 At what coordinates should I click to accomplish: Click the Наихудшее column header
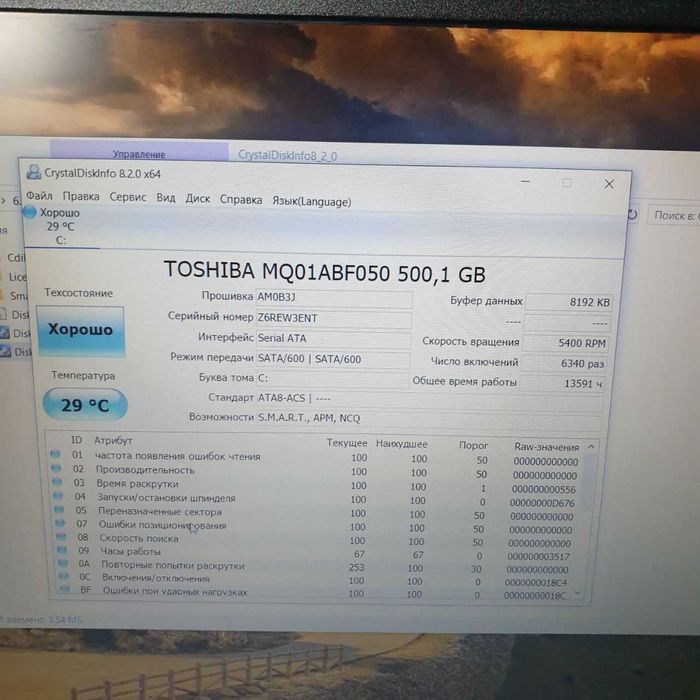[x=401, y=444]
